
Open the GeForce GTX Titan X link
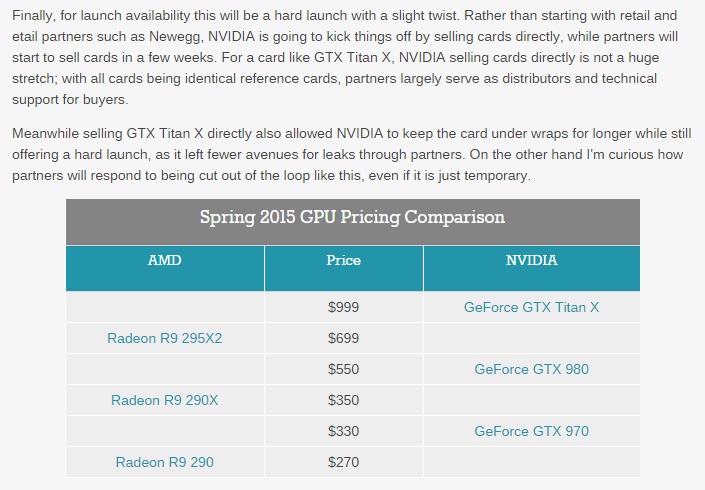(531, 308)
